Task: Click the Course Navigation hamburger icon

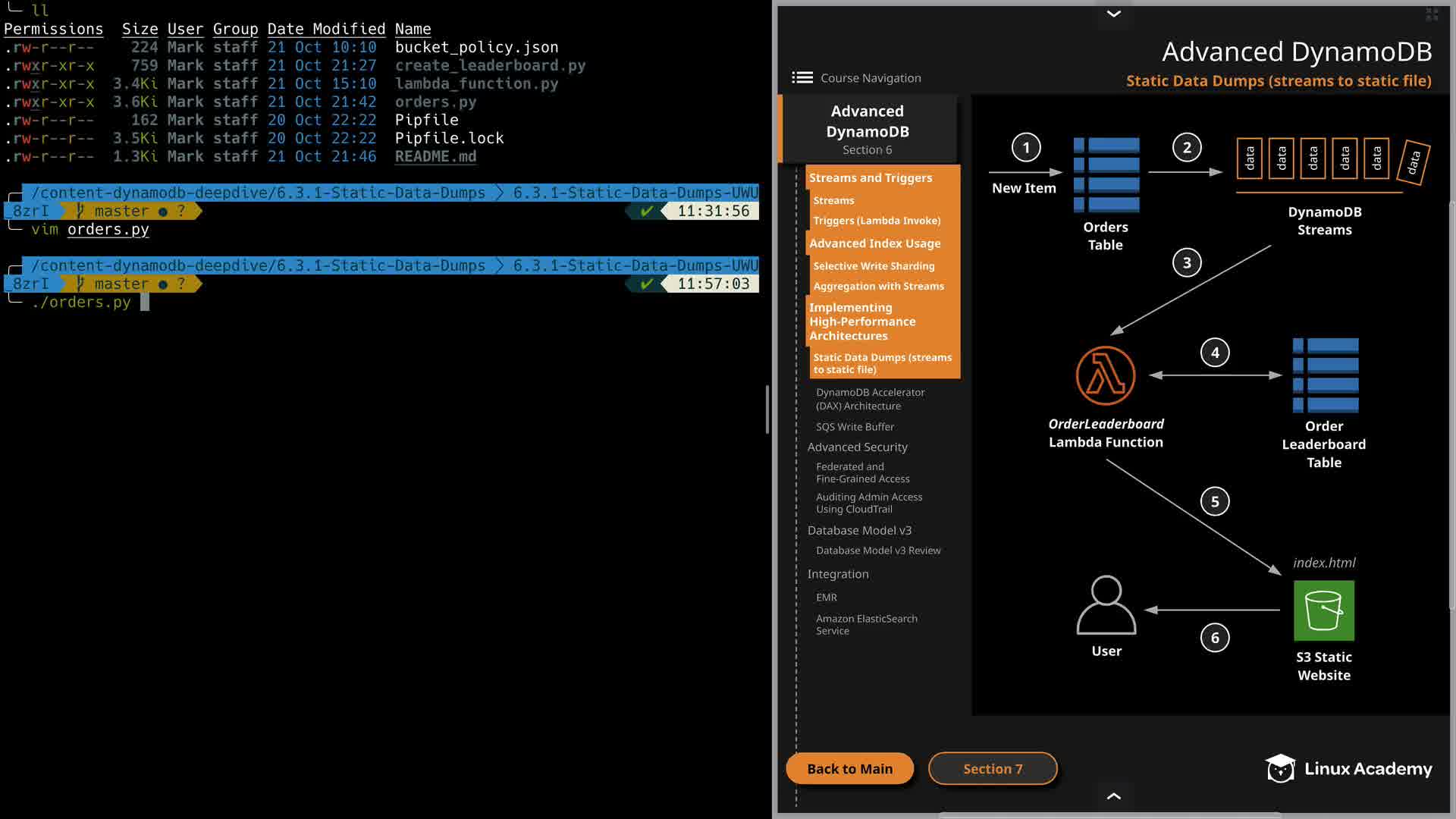Action: click(x=802, y=78)
